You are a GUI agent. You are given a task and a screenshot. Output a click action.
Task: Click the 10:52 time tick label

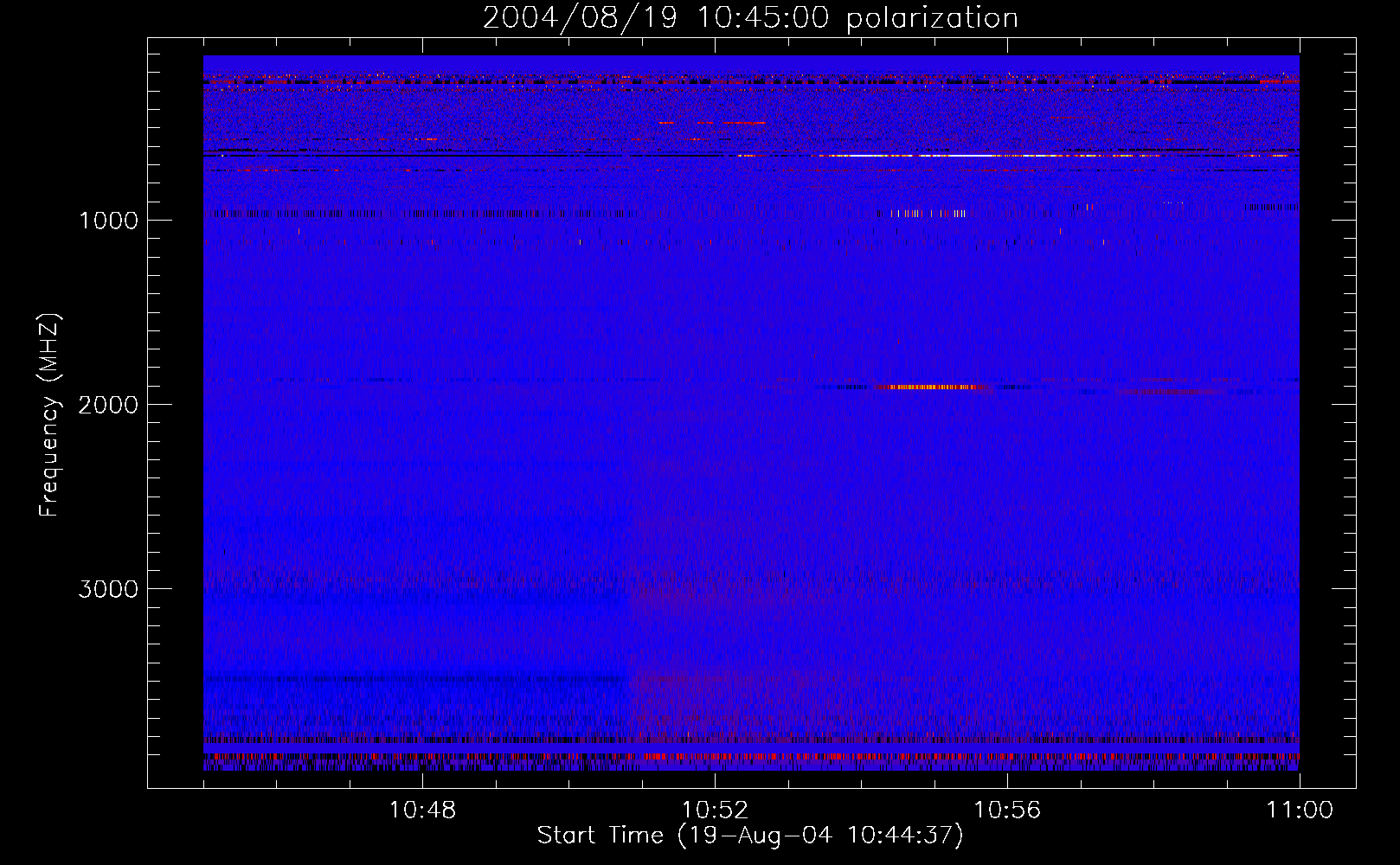coord(715,811)
